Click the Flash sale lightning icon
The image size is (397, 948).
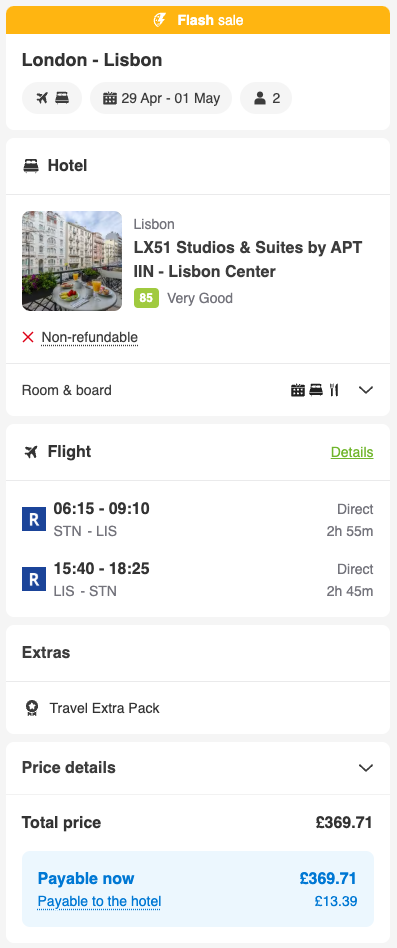tap(160, 20)
